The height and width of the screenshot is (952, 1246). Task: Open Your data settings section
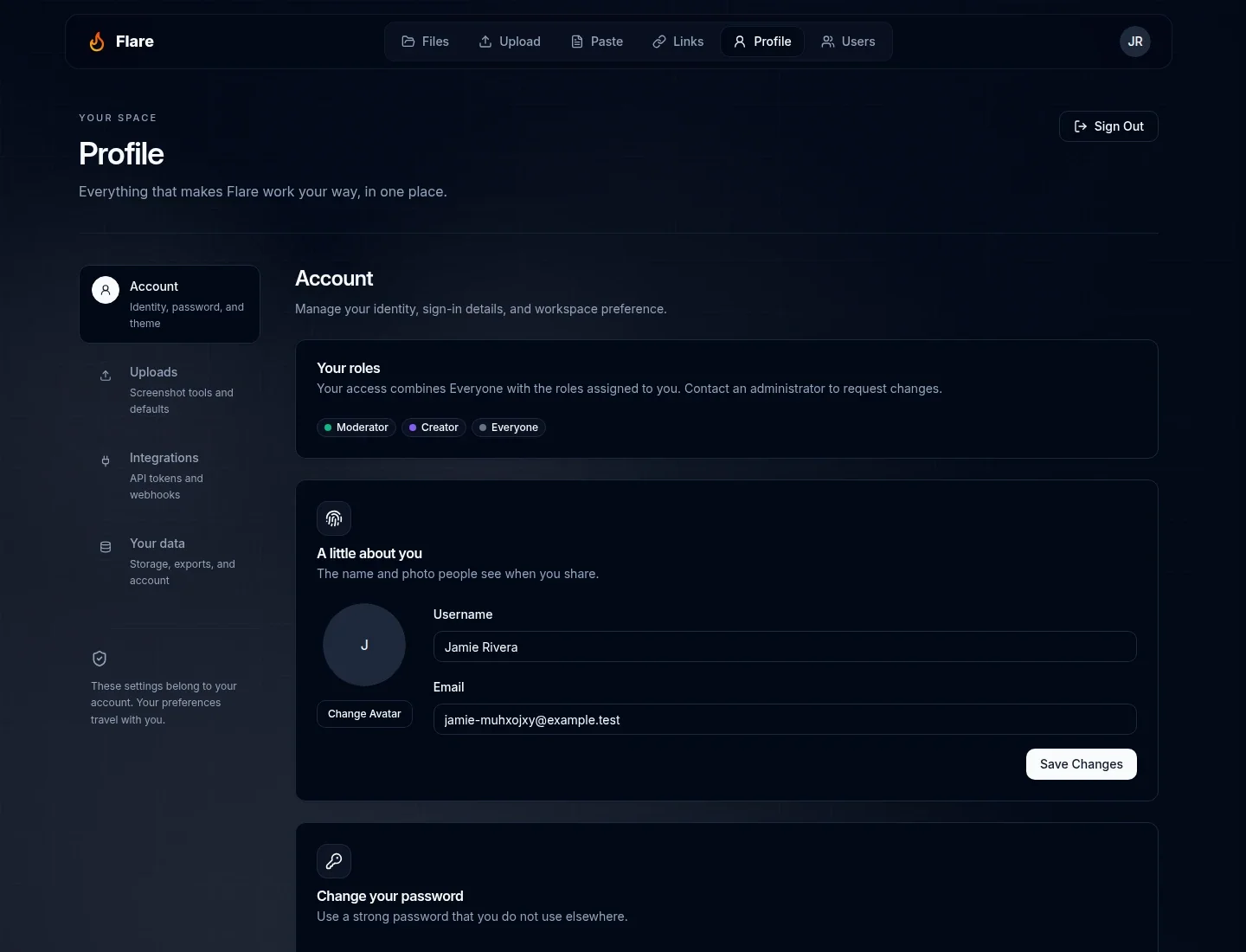(x=170, y=561)
